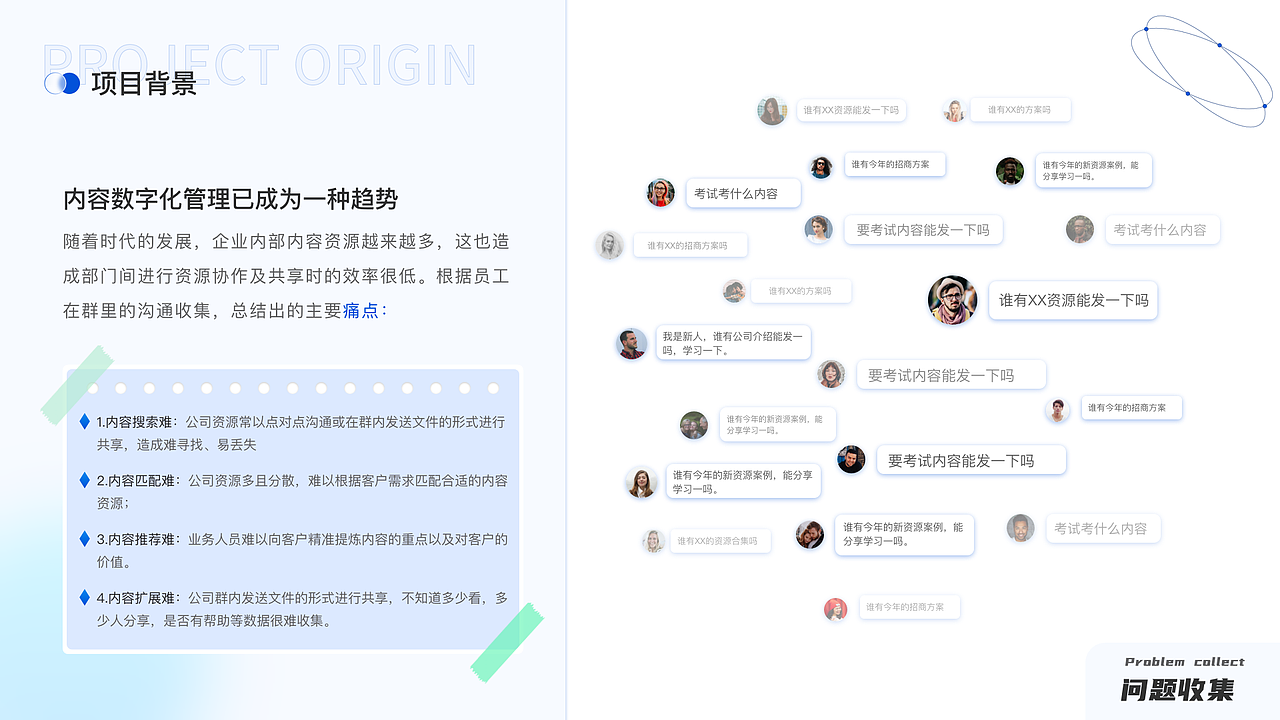
Task: Click the diamond bullet before 内容搜索难
Action: tap(85, 421)
